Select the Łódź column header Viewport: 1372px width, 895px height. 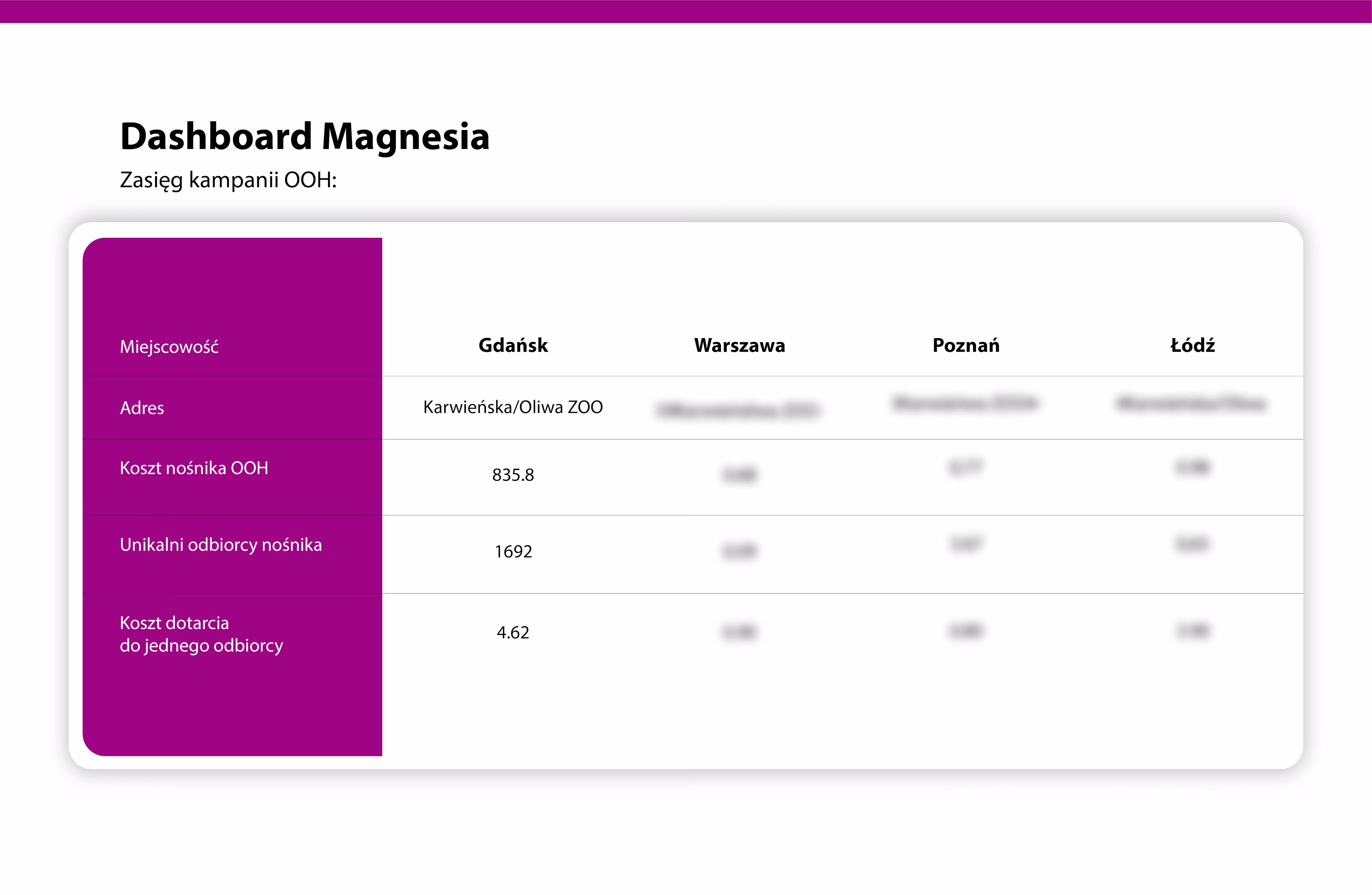(x=1192, y=345)
